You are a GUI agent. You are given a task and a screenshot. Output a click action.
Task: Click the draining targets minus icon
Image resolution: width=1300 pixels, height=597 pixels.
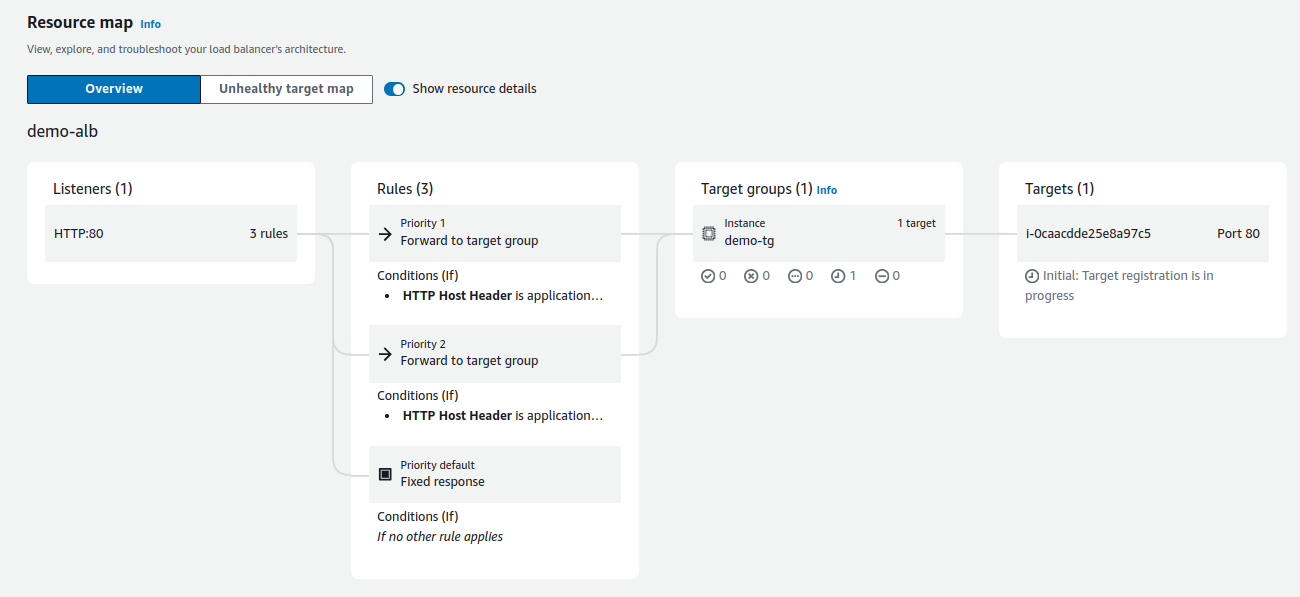[x=882, y=276]
